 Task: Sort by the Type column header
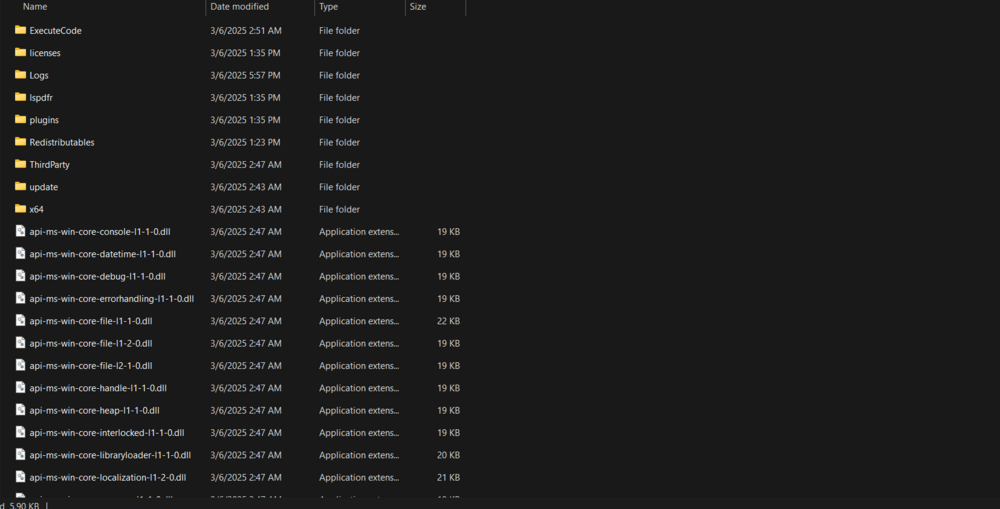(x=328, y=6)
